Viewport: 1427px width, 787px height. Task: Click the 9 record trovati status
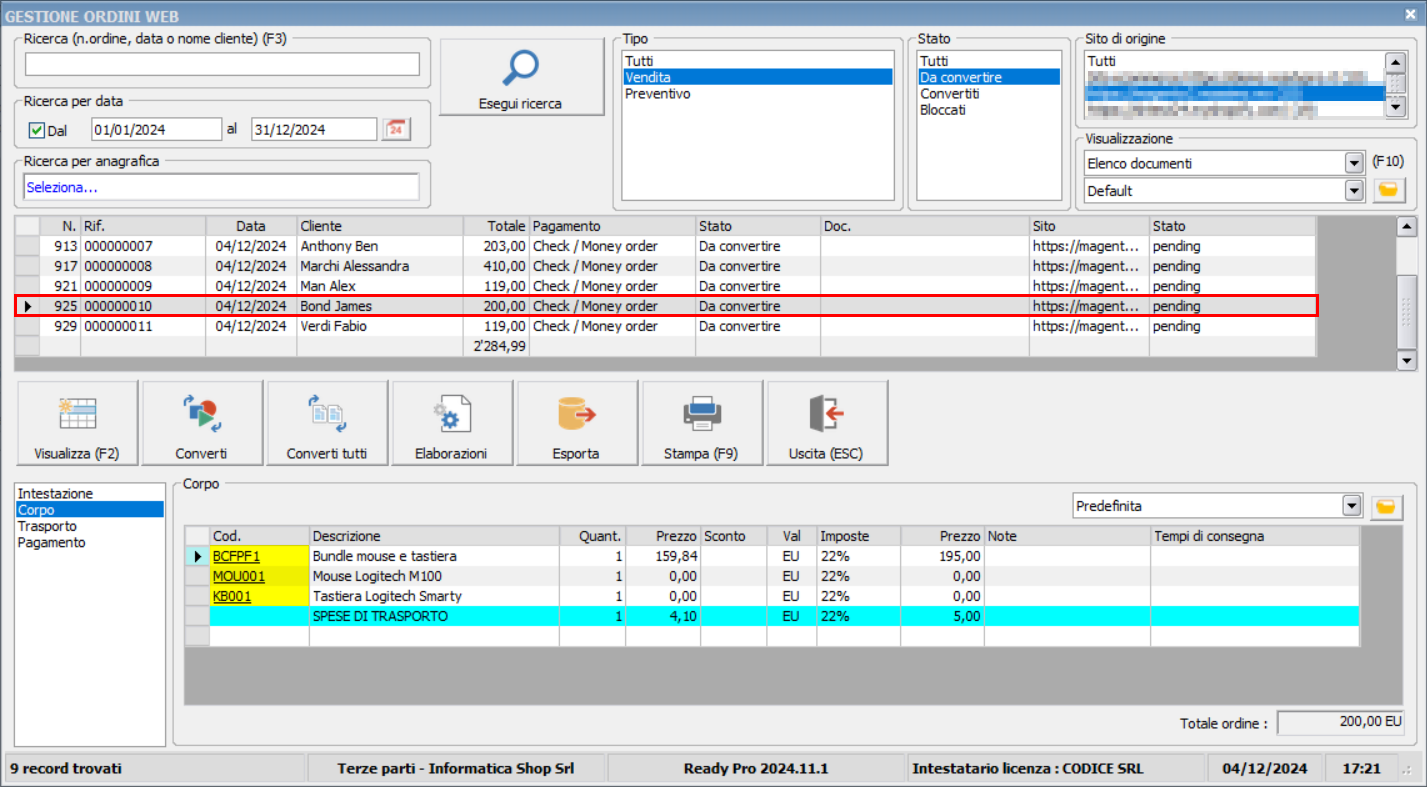point(155,769)
